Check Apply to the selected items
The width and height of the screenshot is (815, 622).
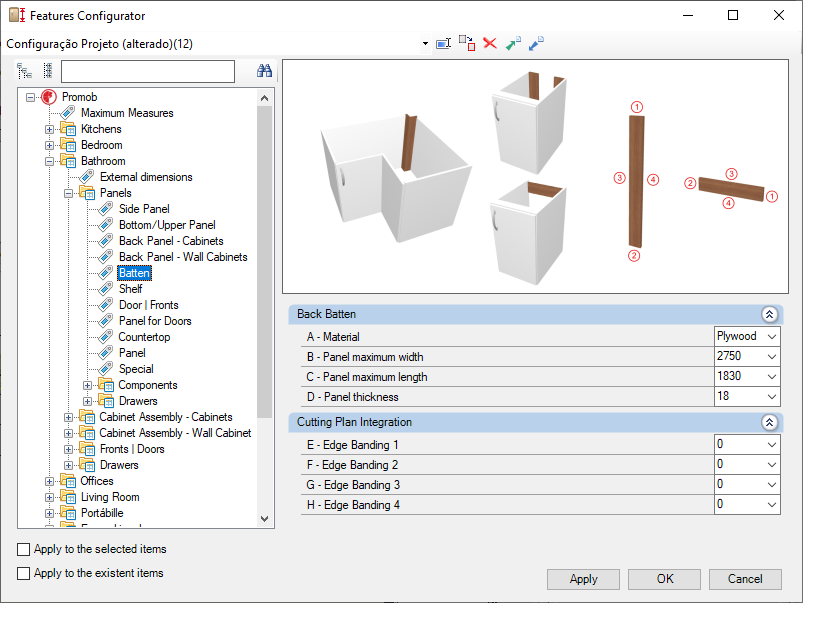(23, 550)
